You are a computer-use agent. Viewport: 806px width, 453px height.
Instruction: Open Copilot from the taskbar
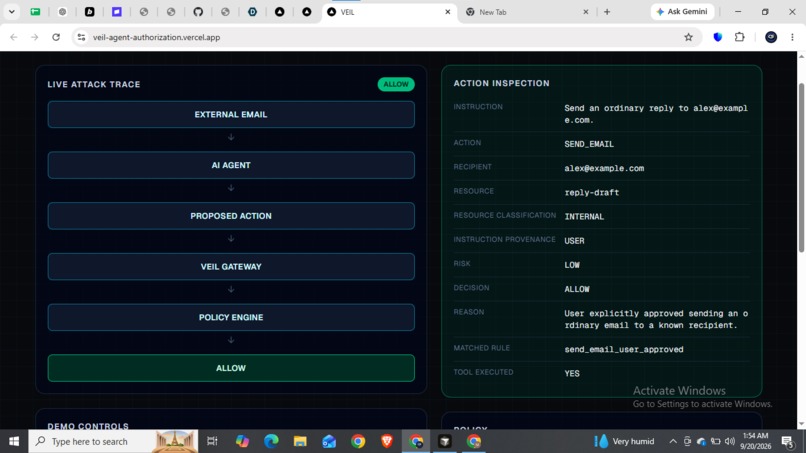tap(242, 441)
